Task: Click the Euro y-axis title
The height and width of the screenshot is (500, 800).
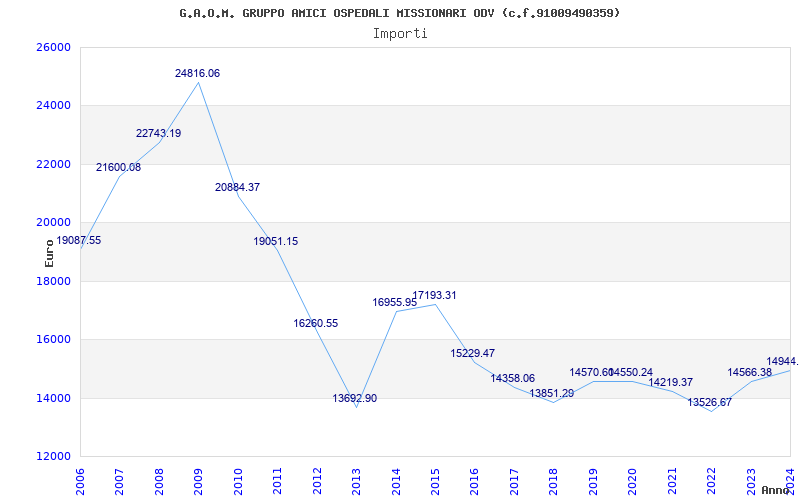Action: pyautogui.click(x=49, y=253)
